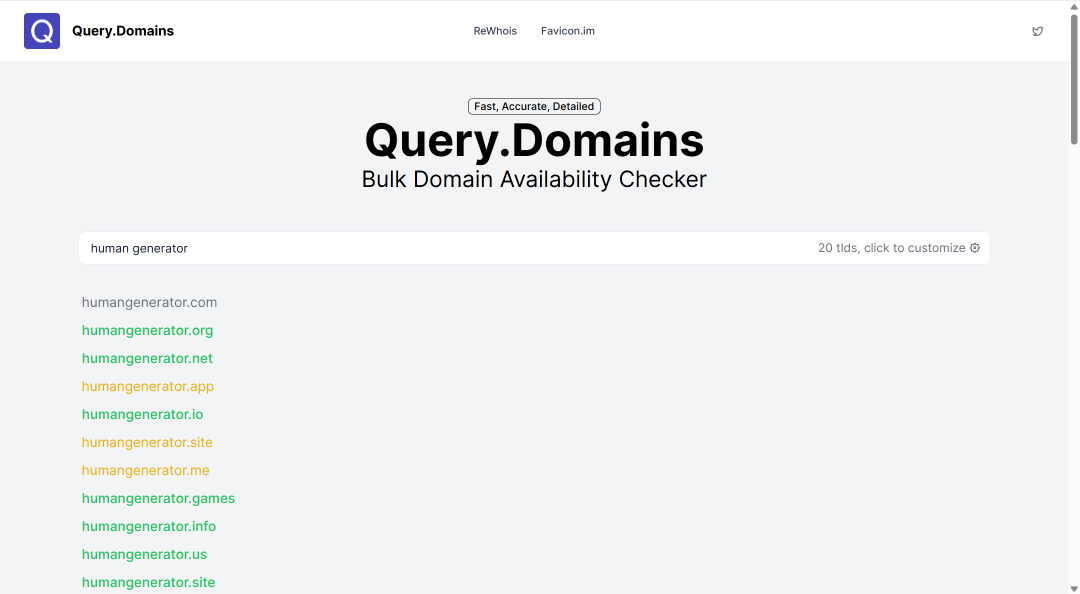
Task: Click the "20 tlds, click to customize" text
Action: click(x=891, y=248)
